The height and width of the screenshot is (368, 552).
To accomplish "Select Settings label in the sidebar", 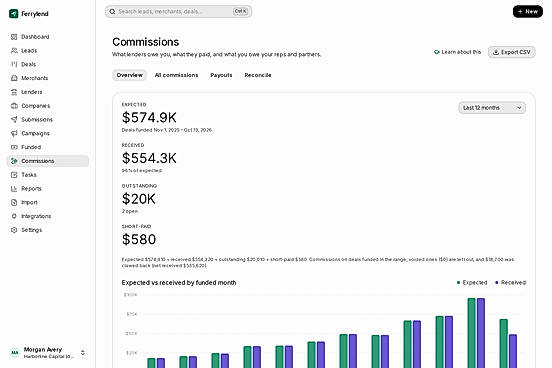I will (31, 230).
